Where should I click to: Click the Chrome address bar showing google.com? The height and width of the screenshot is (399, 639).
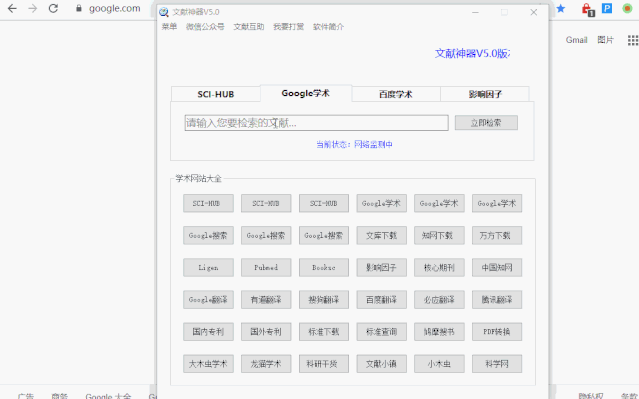tap(115, 9)
